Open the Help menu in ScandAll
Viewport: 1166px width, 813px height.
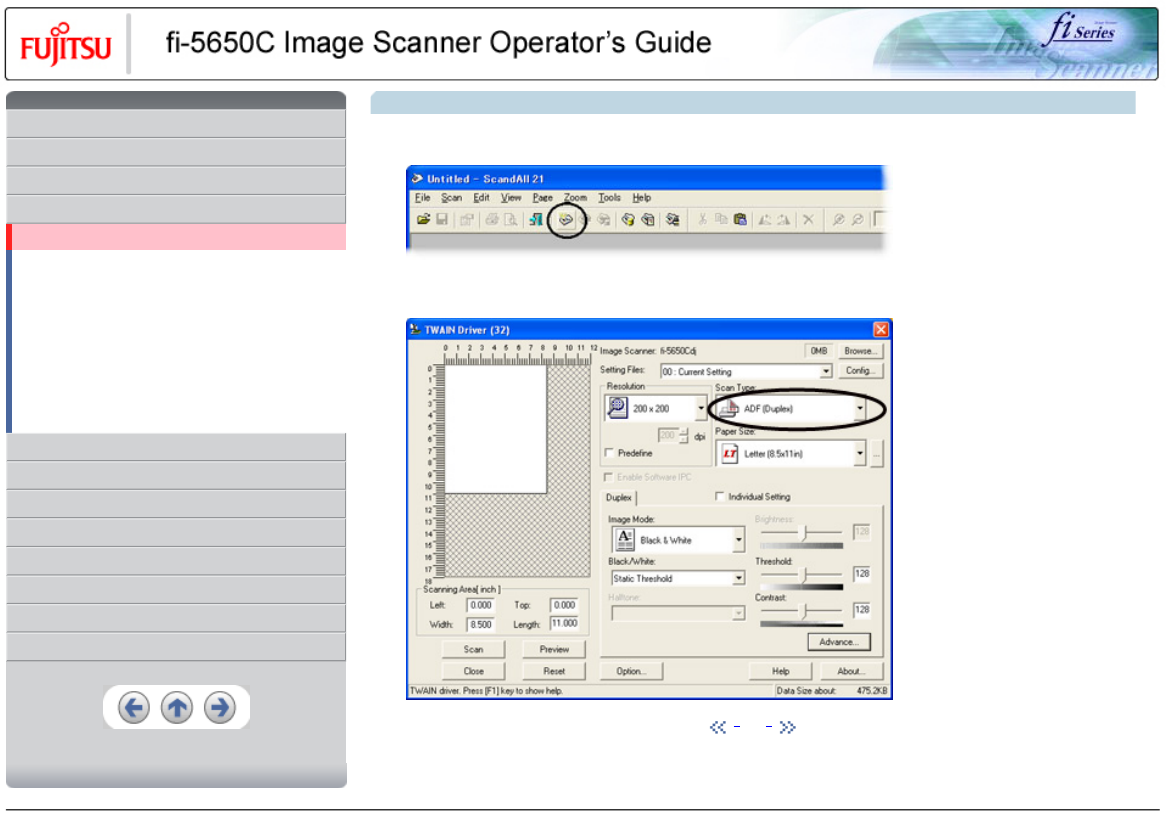pos(642,198)
